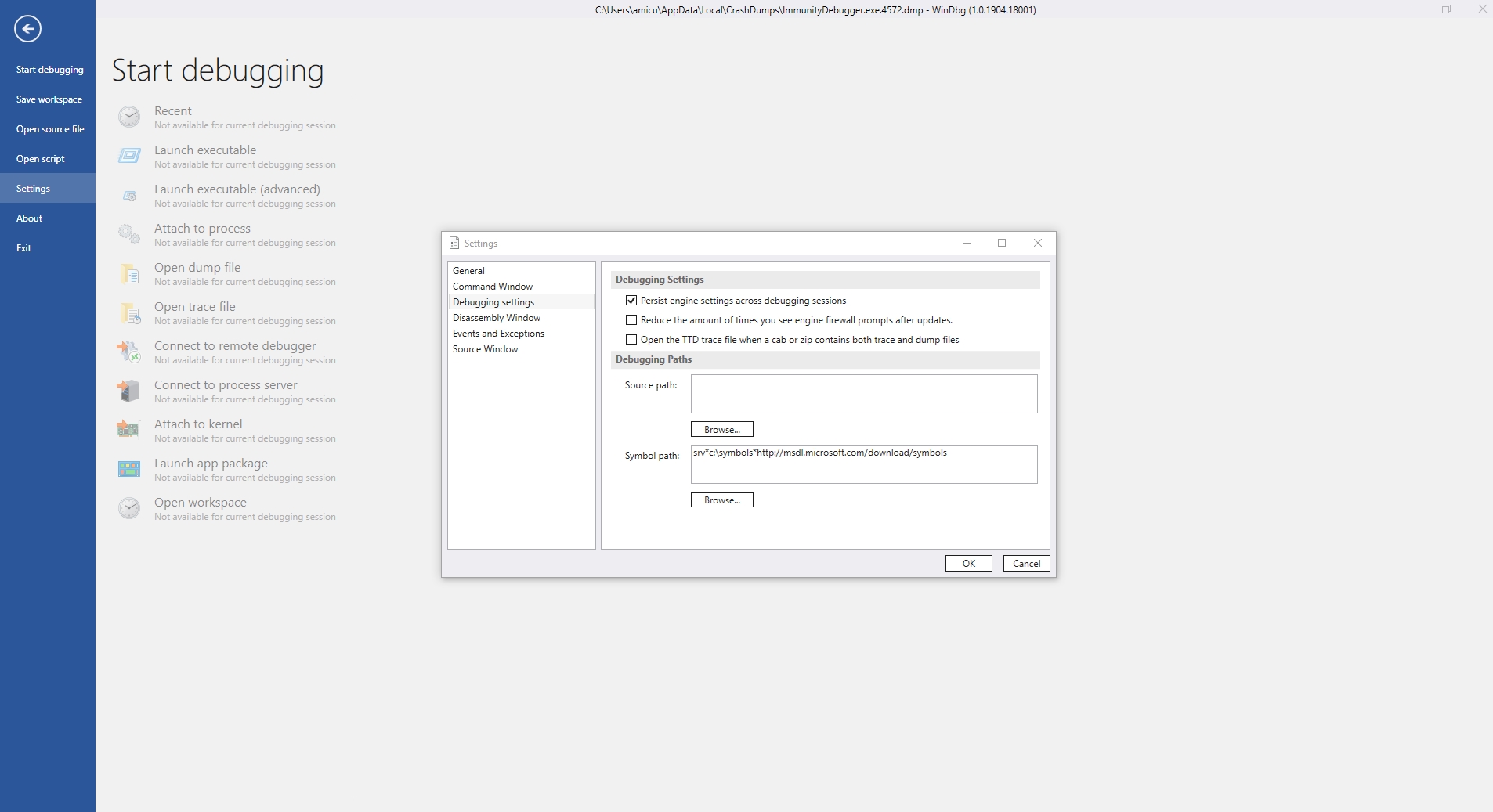Select the Attach to kernel icon
1493x812 pixels.
[x=129, y=430]
